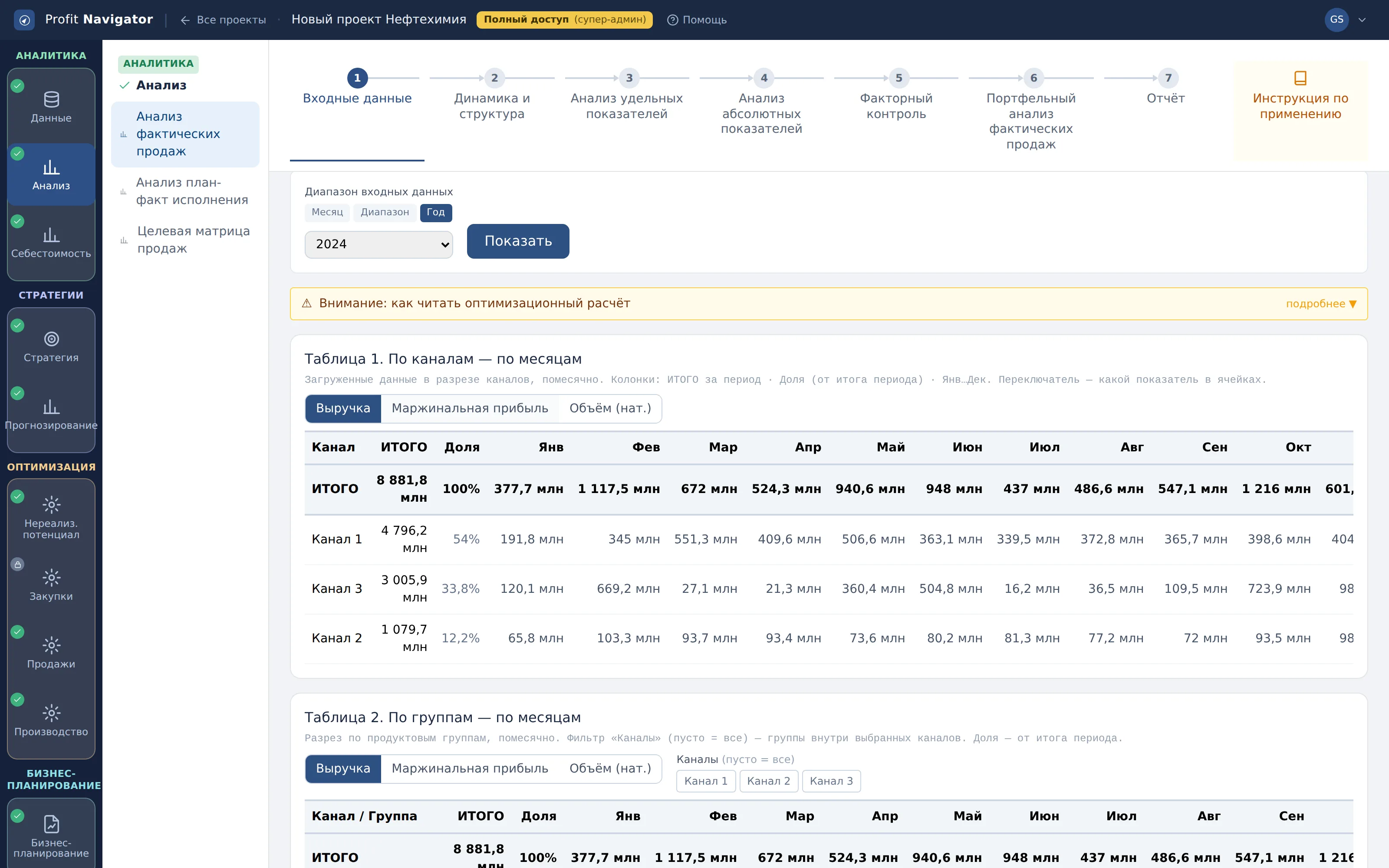The height and width of the screenshot is (868, 1389).
Task: Go back via Все проекты arrow
Action: [223, 20]
